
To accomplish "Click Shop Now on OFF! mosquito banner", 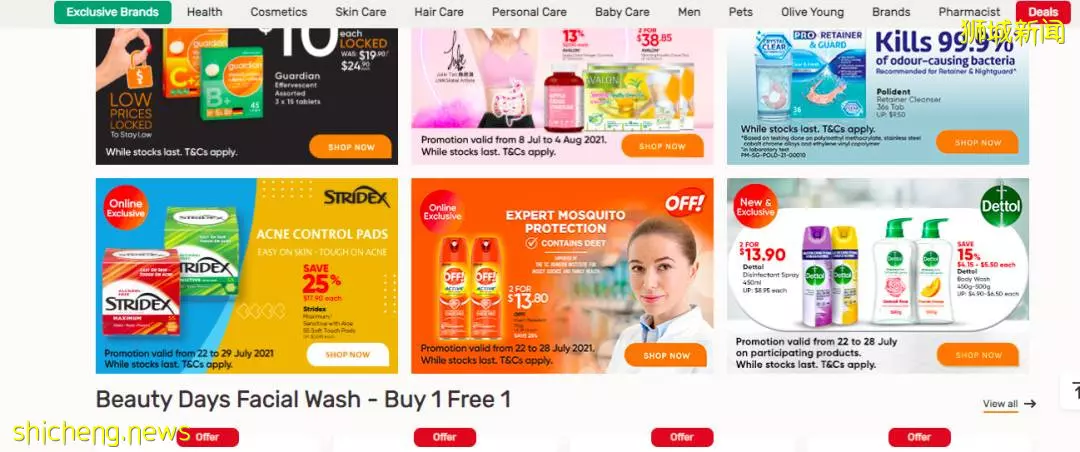I will [665, 356].
